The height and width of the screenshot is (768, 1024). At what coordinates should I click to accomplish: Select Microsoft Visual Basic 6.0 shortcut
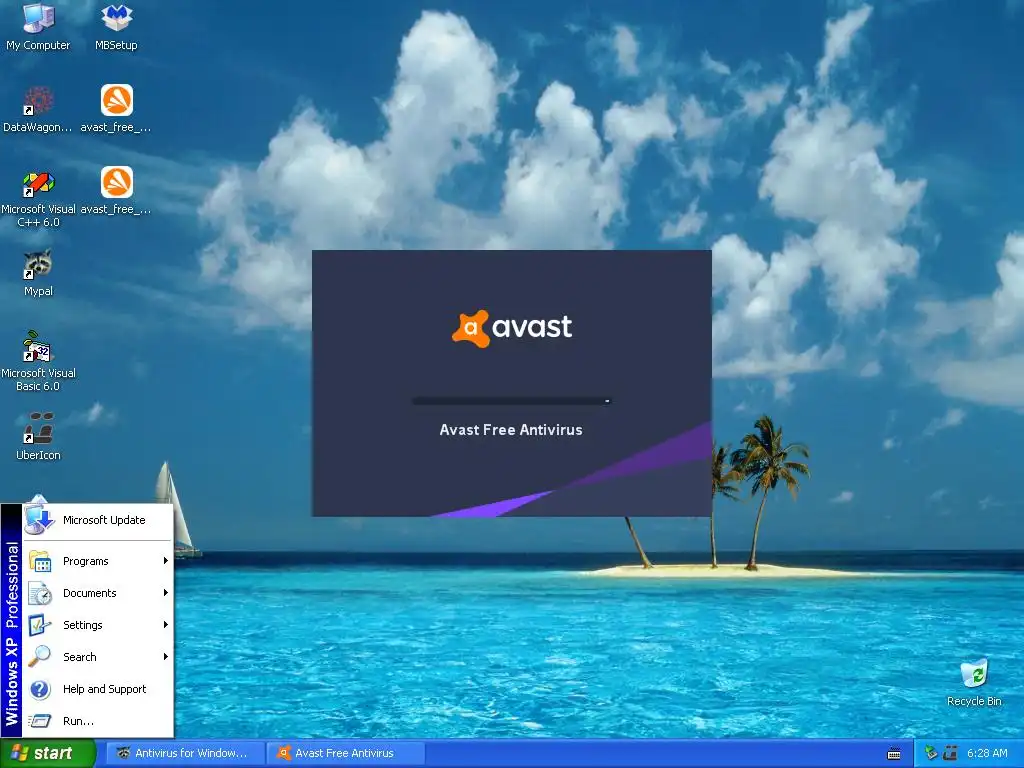tap(38, 361)
